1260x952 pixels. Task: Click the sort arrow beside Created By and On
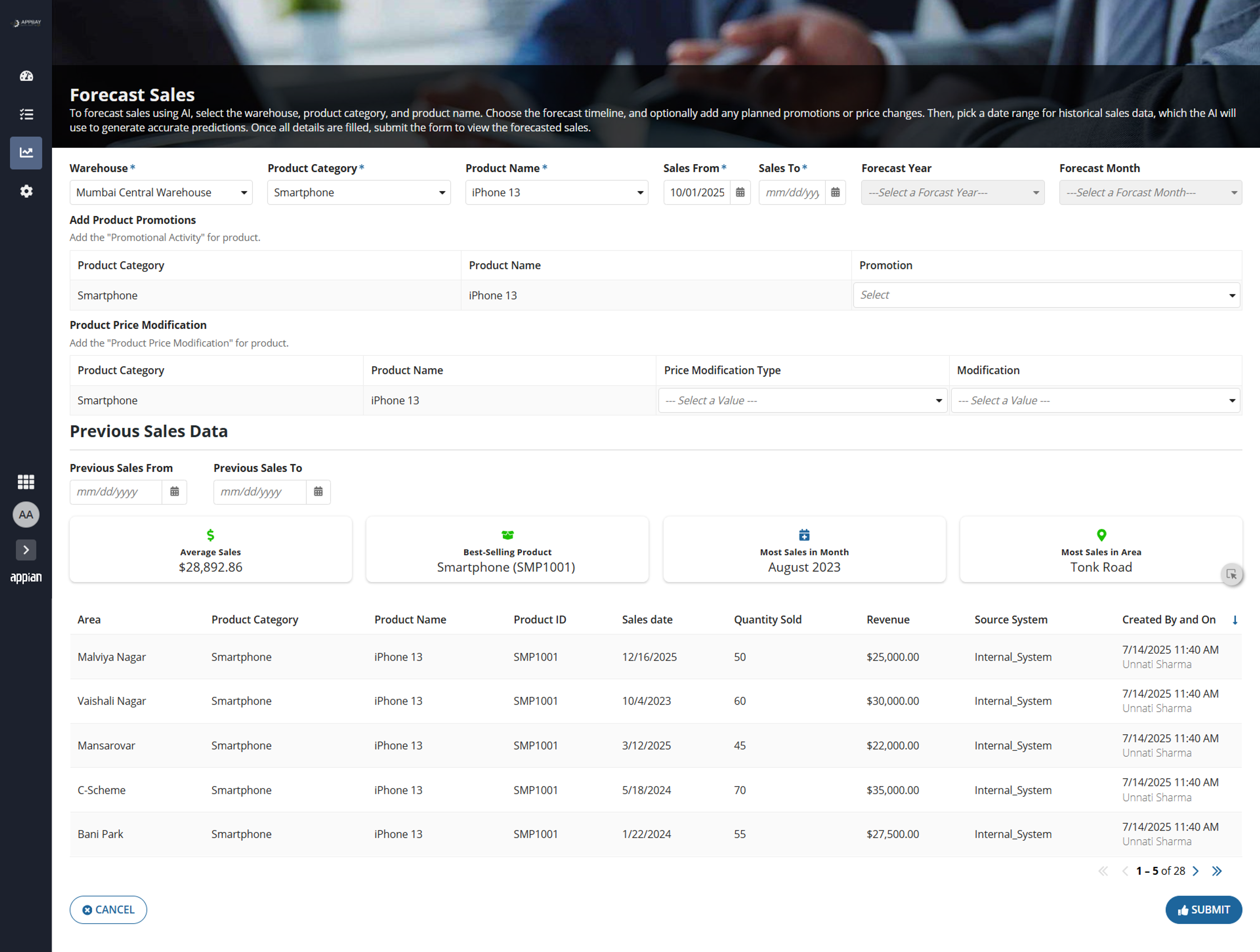[x=1235, y=620]
